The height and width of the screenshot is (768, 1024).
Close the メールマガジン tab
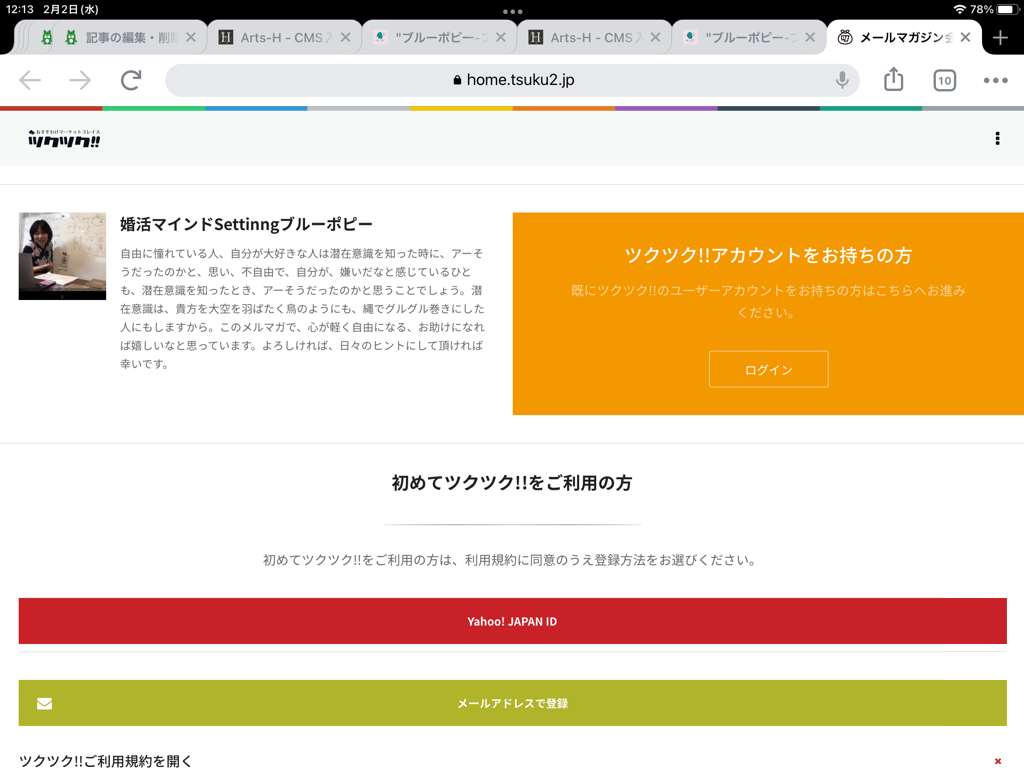click(965, 38)
